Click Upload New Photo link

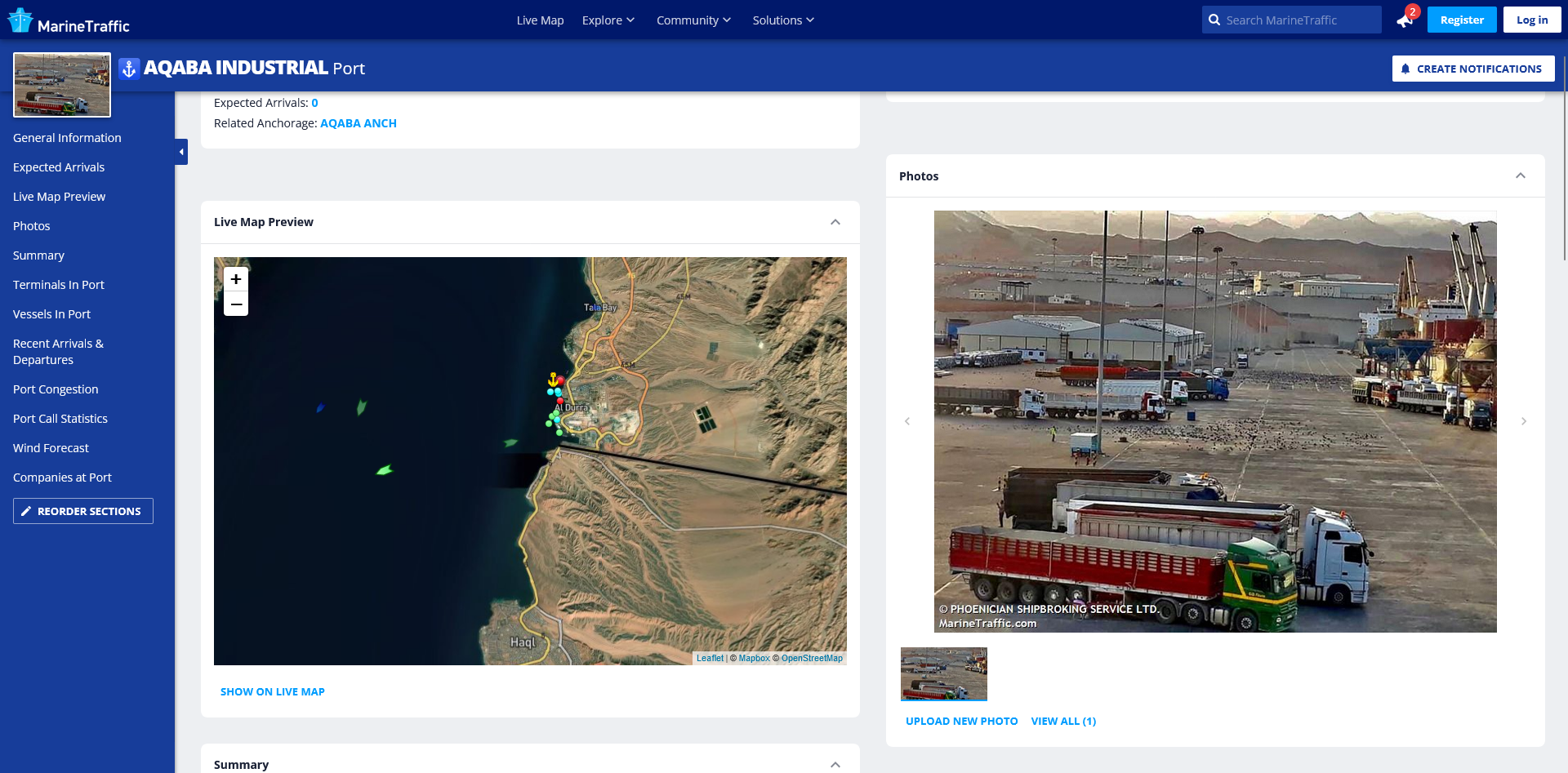pyautogui.click(x=961, y=721)
